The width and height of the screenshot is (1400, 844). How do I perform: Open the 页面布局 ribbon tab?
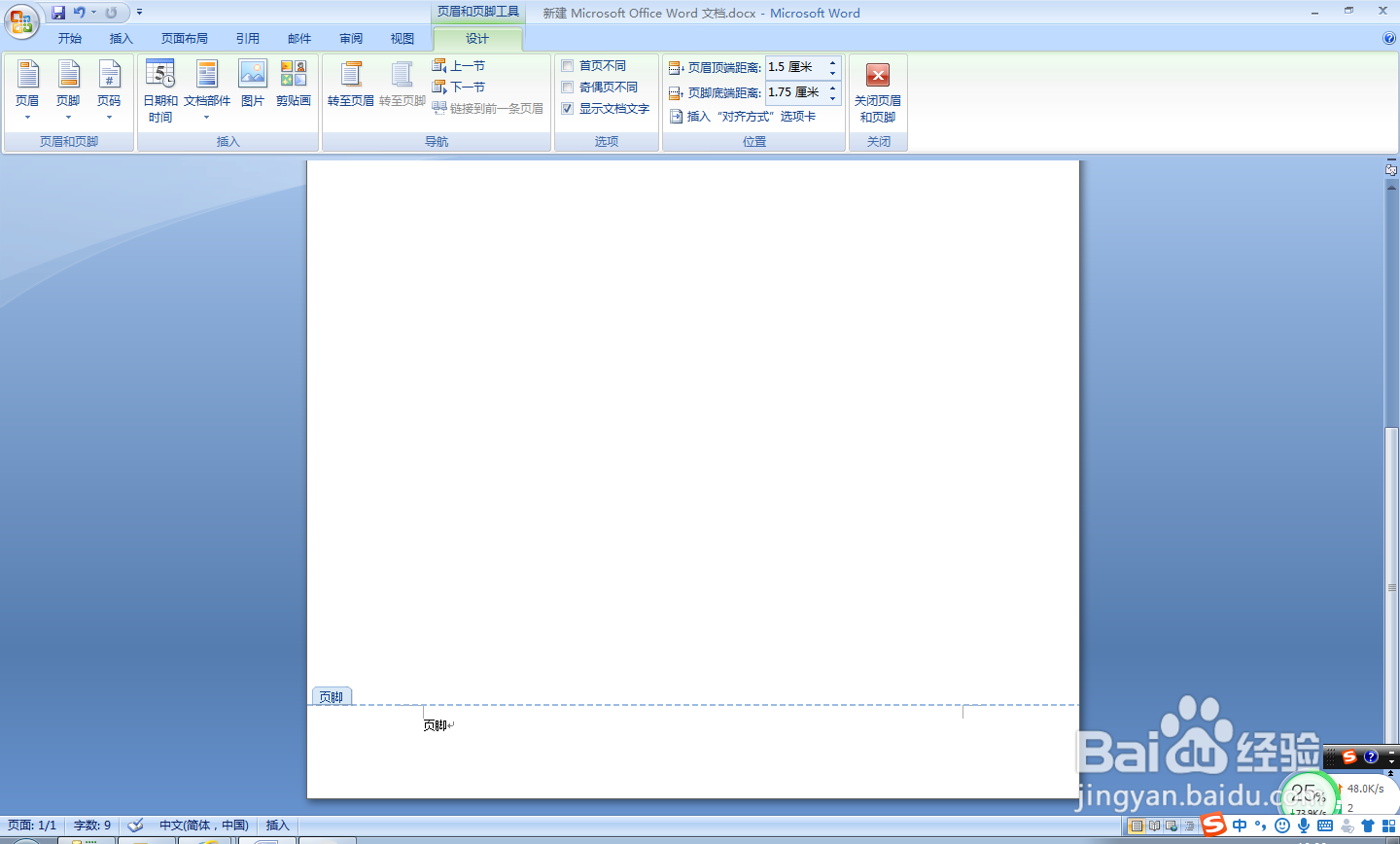coord(185,39)
